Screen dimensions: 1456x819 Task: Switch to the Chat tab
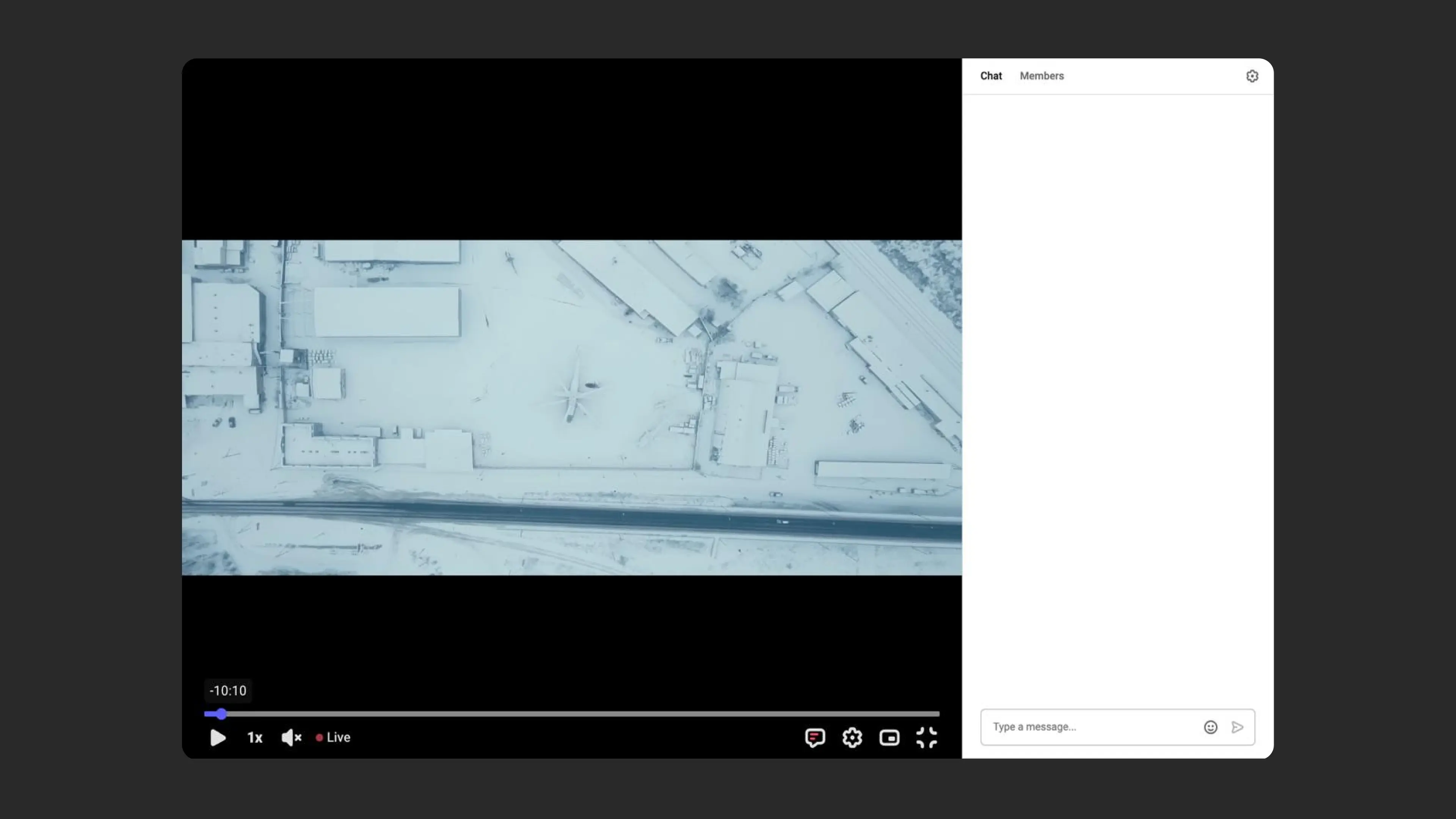click(990, 76)
